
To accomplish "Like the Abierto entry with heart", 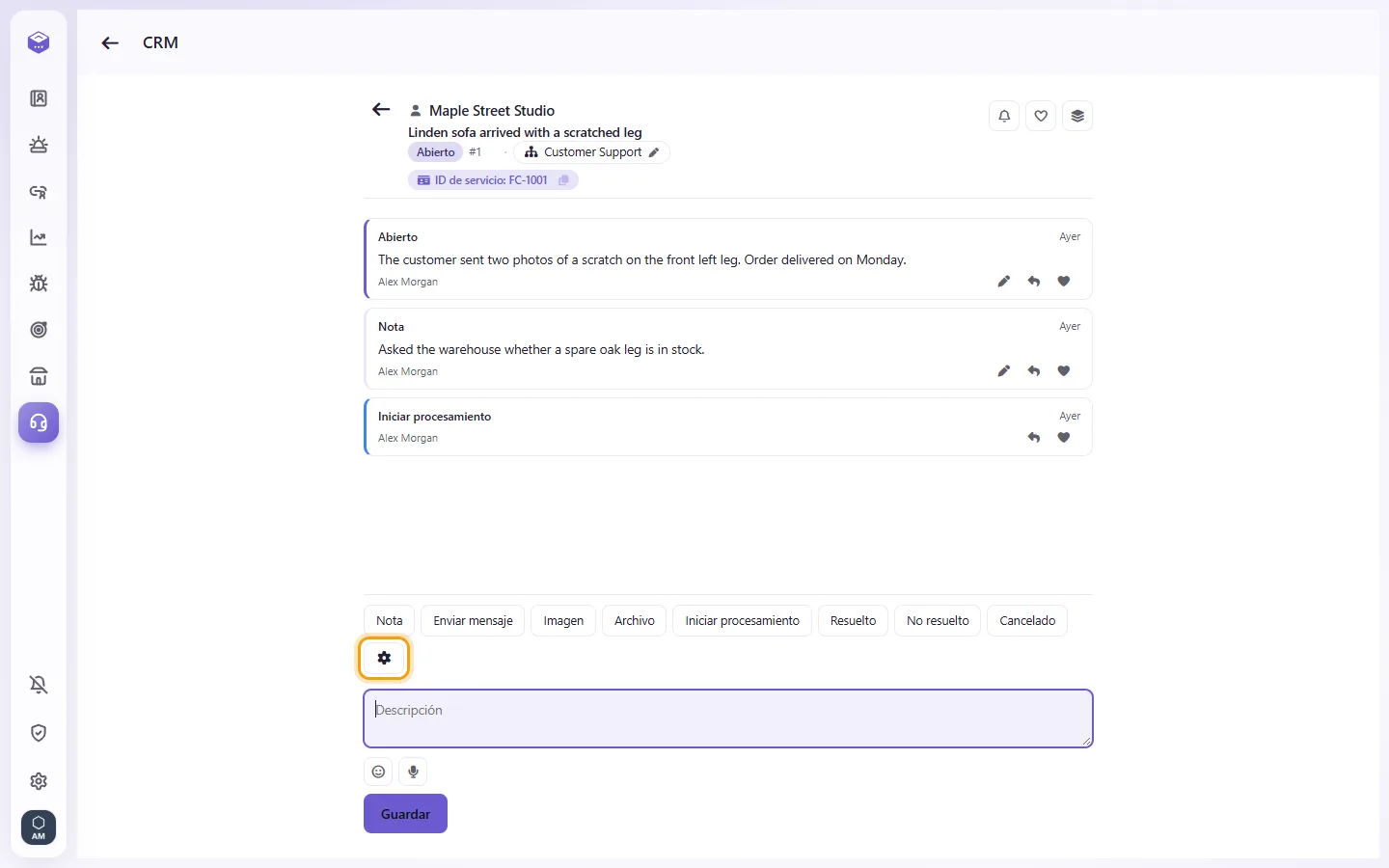I will tap(1064, 282).
